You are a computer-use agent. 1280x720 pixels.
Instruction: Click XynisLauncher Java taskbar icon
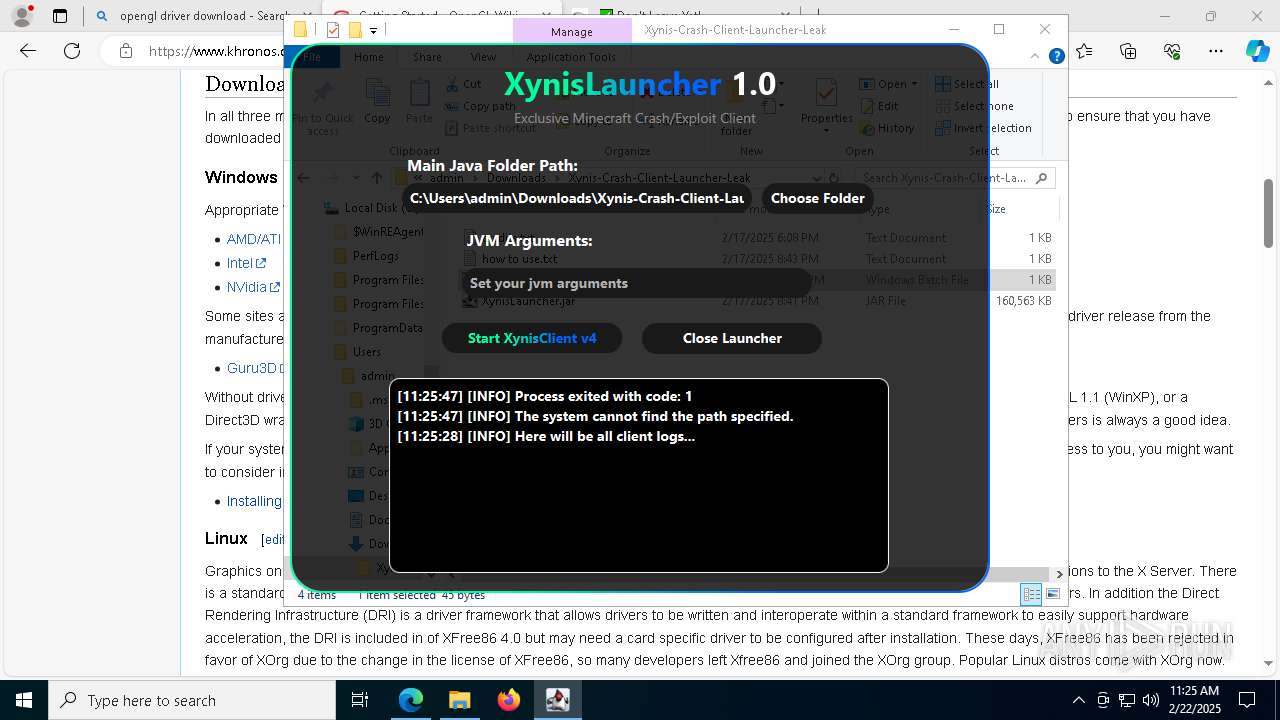[x=558, y=700]
